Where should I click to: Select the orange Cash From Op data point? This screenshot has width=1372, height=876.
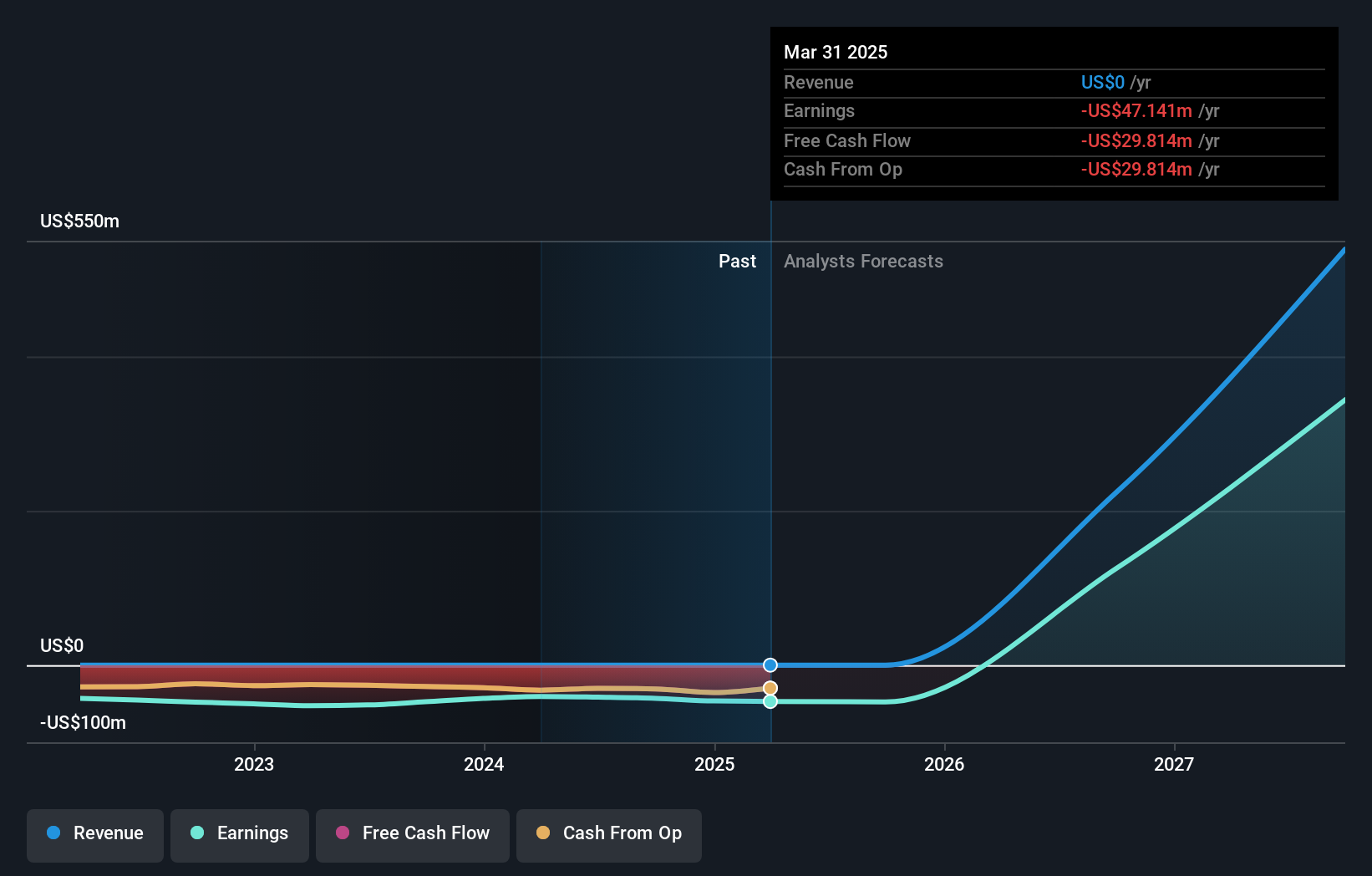pos(770,689)
